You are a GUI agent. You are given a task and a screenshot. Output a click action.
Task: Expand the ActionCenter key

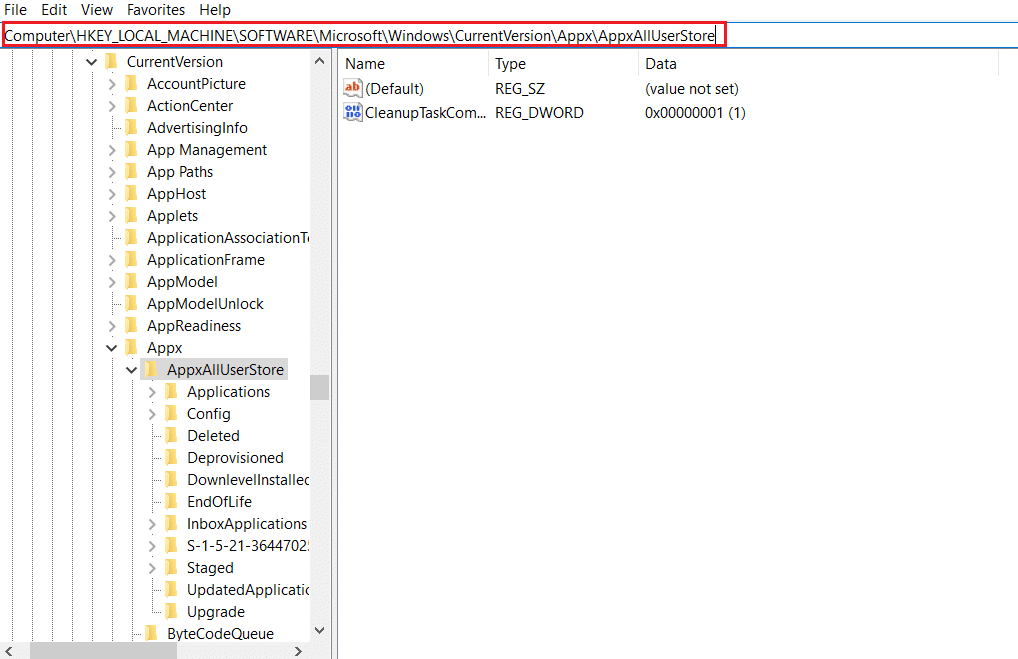click(112, 106)
